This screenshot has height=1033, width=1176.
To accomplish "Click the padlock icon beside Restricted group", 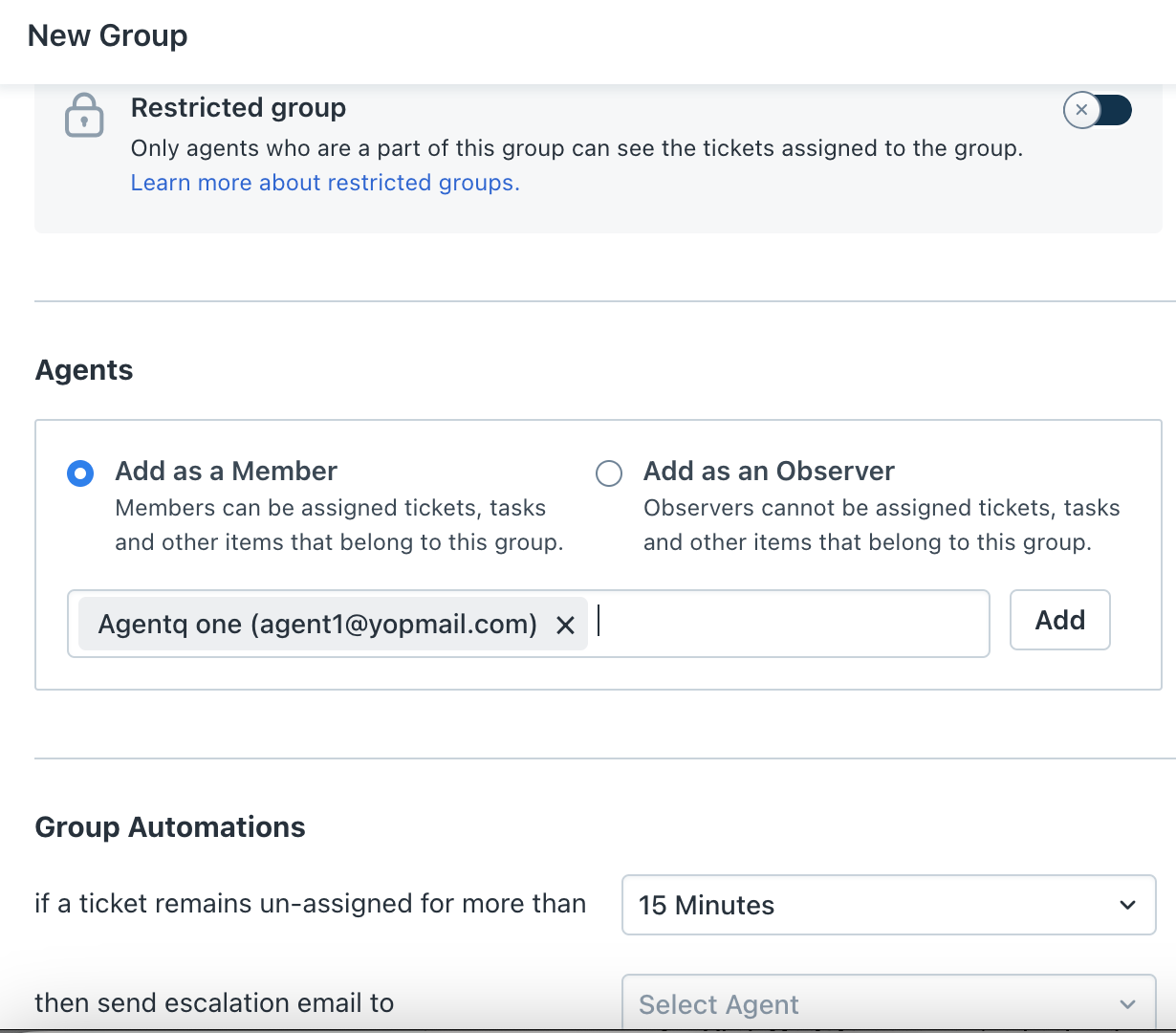I will (84, 116).
